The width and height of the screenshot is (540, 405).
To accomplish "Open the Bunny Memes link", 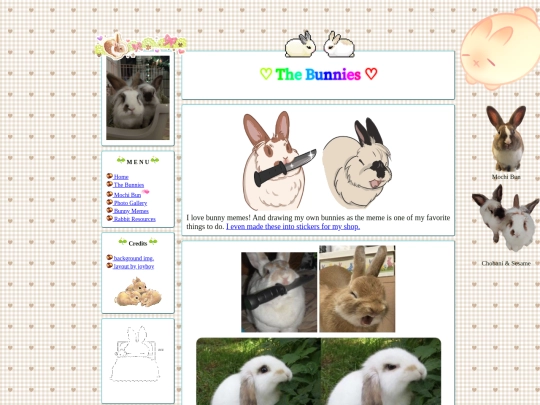I will pyautogui.click(x=131, y=211).
